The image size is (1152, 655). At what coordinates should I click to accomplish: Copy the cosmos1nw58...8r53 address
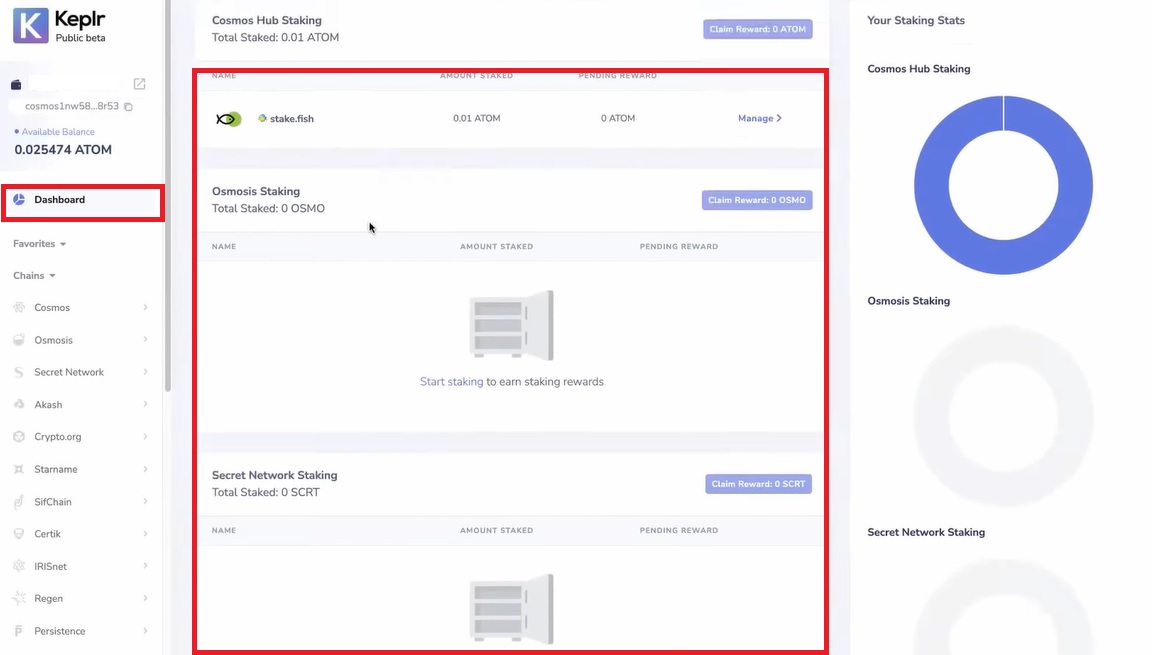tap(129, 106)
